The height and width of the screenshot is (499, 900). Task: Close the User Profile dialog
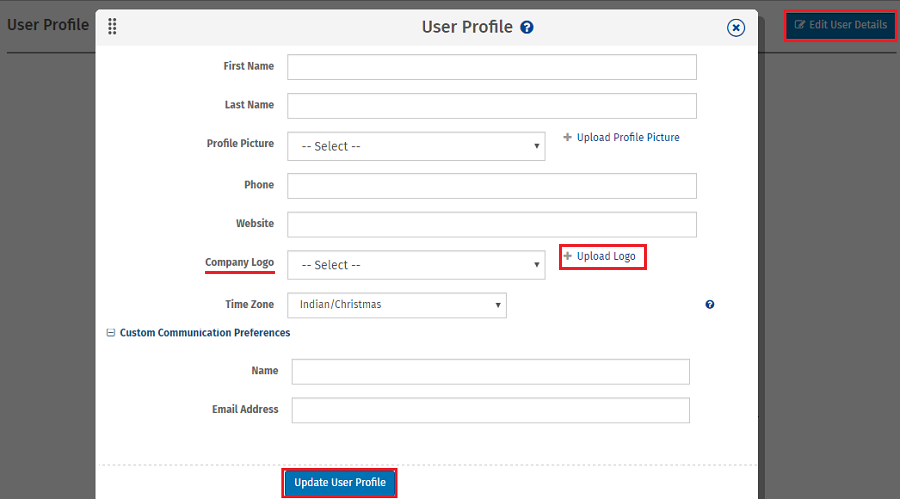click(x=736, y=28)
